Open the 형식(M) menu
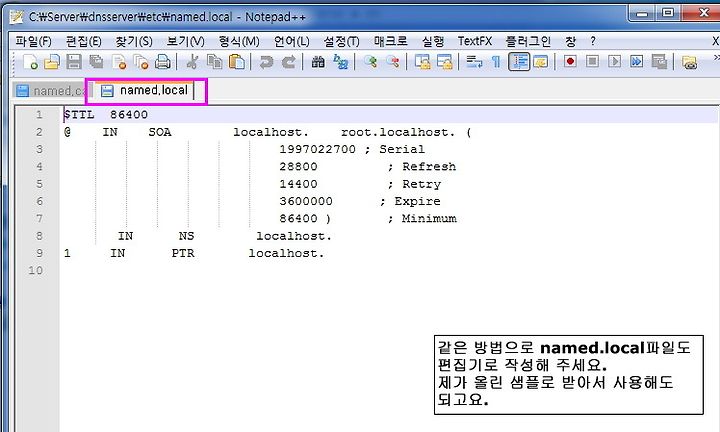 click(x=239, y=41)
